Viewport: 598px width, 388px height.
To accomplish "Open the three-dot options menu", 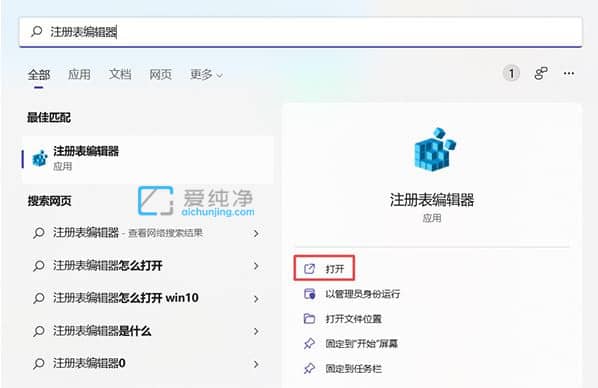I will click(x=569, y=73).
